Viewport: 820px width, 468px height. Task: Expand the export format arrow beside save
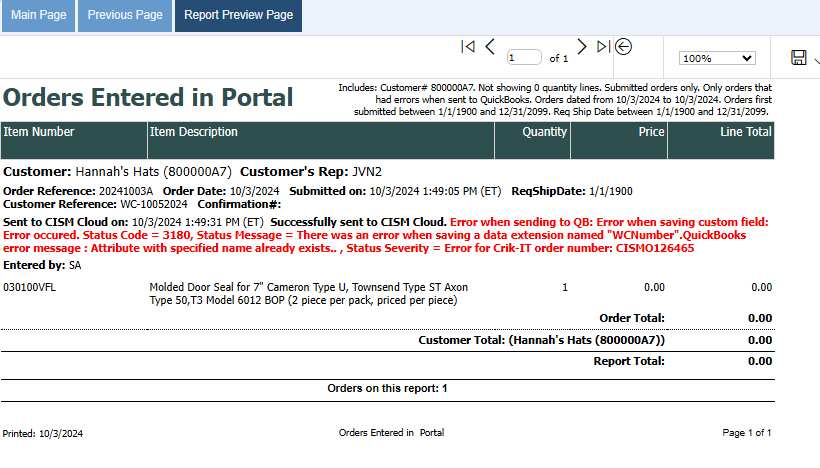(x=816, y=59)
